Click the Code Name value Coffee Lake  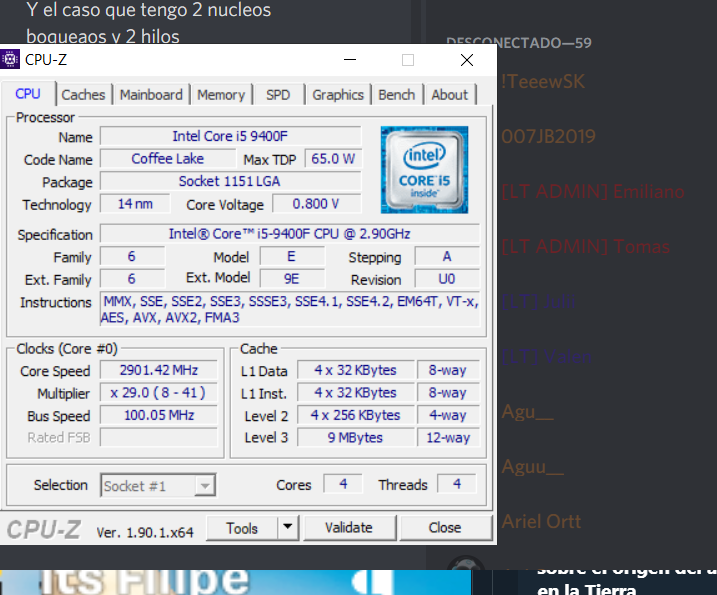coord(168,159)
